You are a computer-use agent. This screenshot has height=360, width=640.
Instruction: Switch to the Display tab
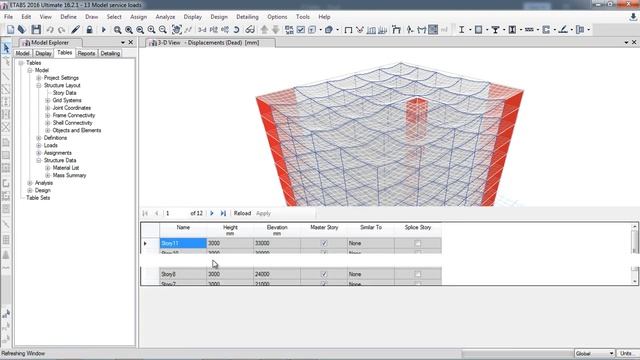click(43, 53)
